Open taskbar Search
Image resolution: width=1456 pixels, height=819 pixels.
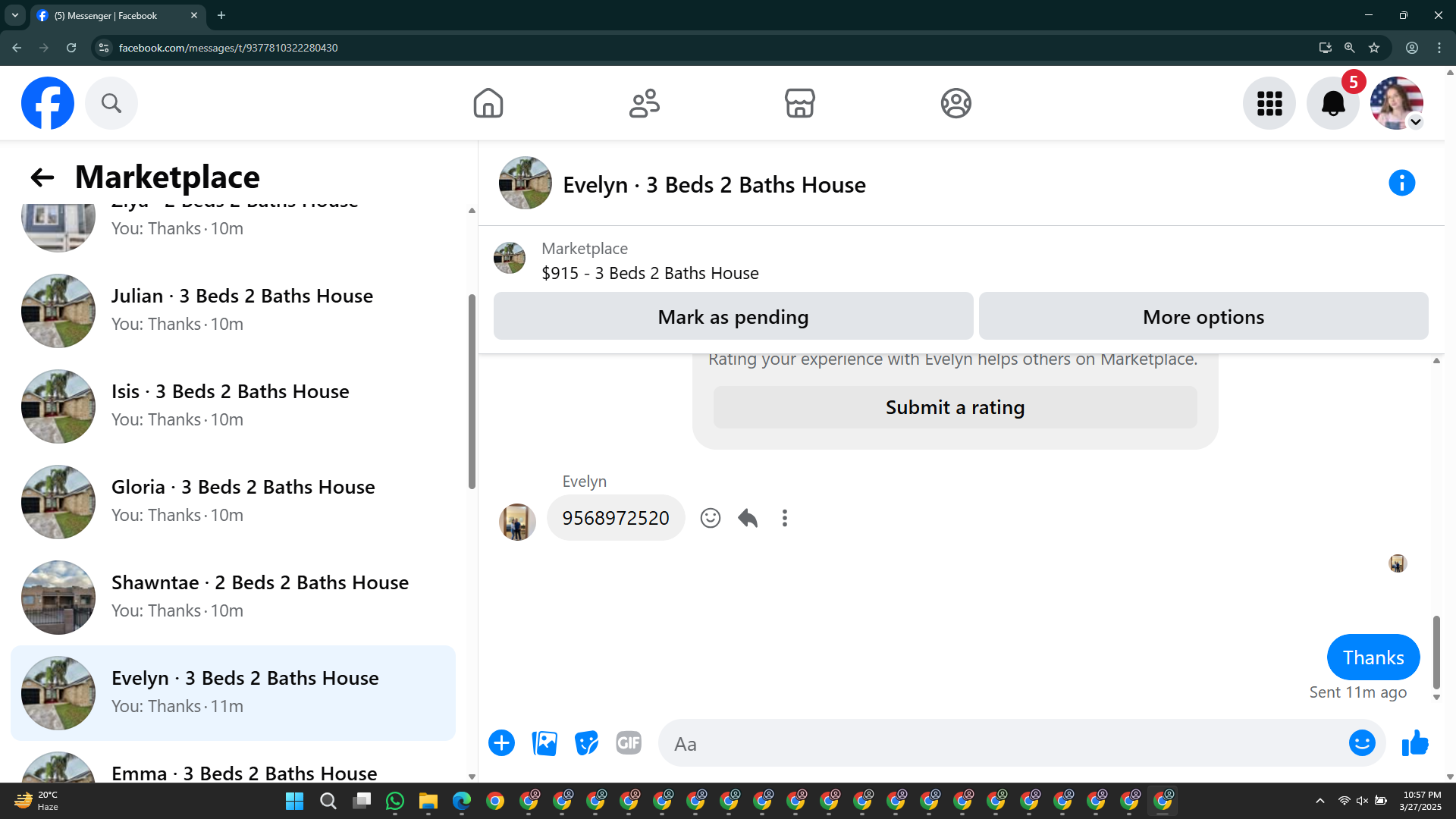tap(328, 801)
